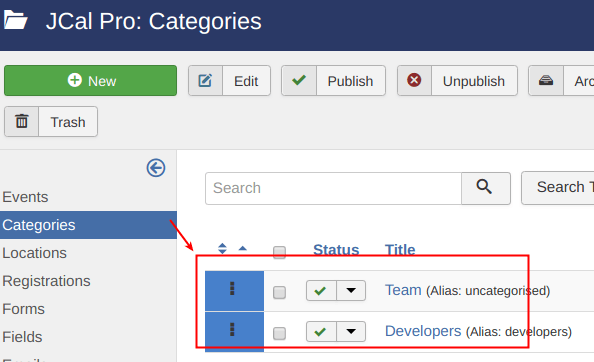Click the ascending sort triangle in header

[x=243, y=249]
